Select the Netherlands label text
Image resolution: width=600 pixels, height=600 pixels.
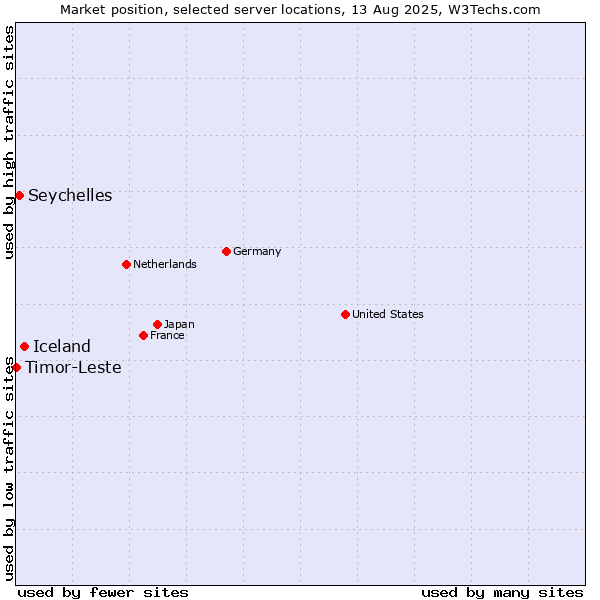[165, 264]
